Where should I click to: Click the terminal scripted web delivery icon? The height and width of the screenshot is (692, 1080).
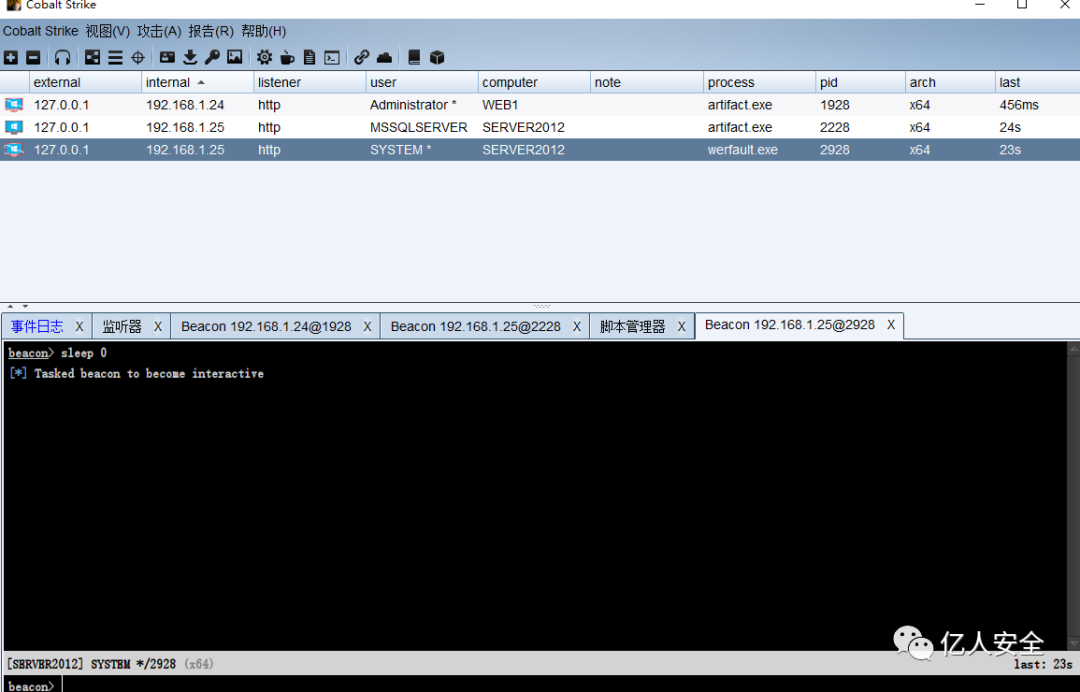click(x=332, y=58)
